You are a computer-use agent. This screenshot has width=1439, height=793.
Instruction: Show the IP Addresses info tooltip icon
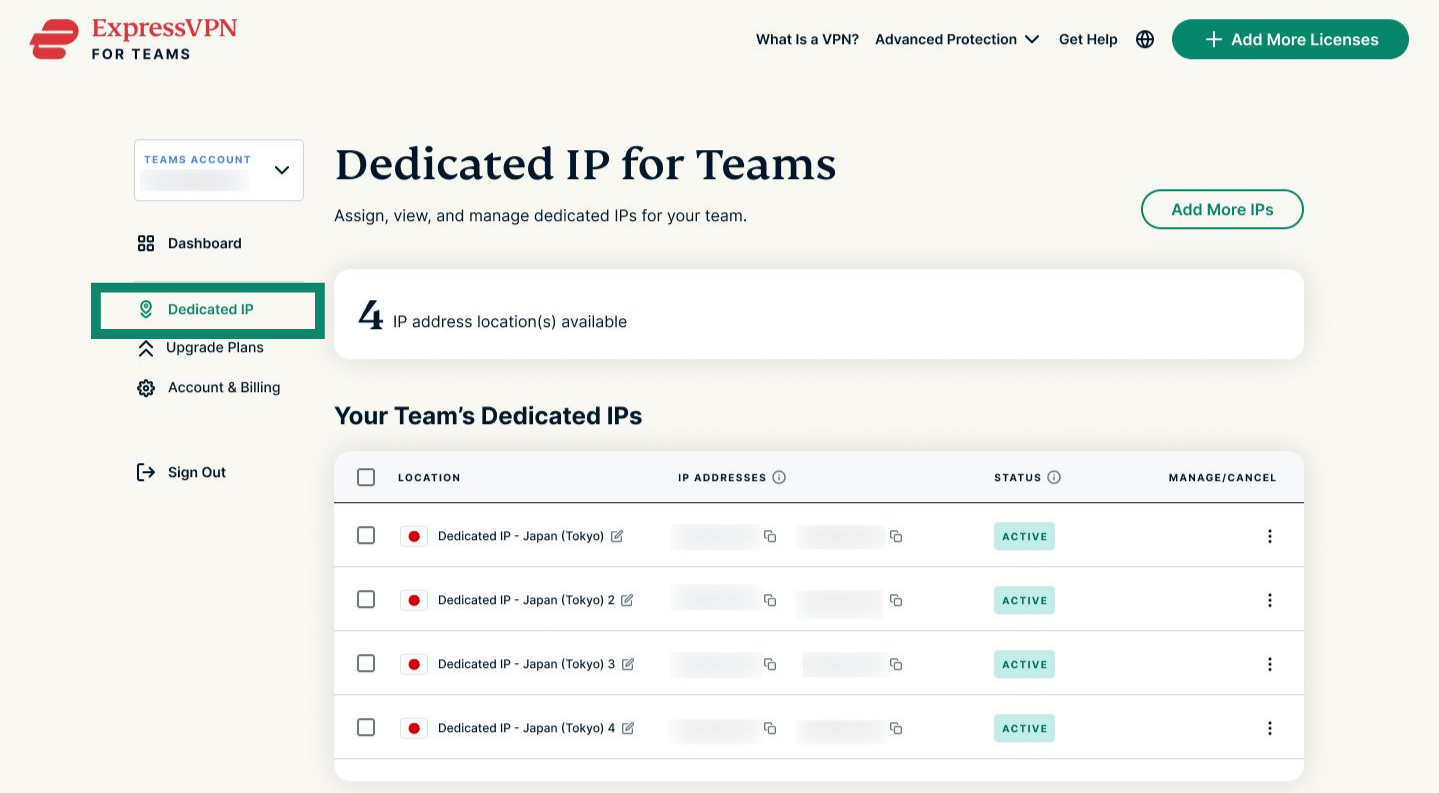(779, 477)
